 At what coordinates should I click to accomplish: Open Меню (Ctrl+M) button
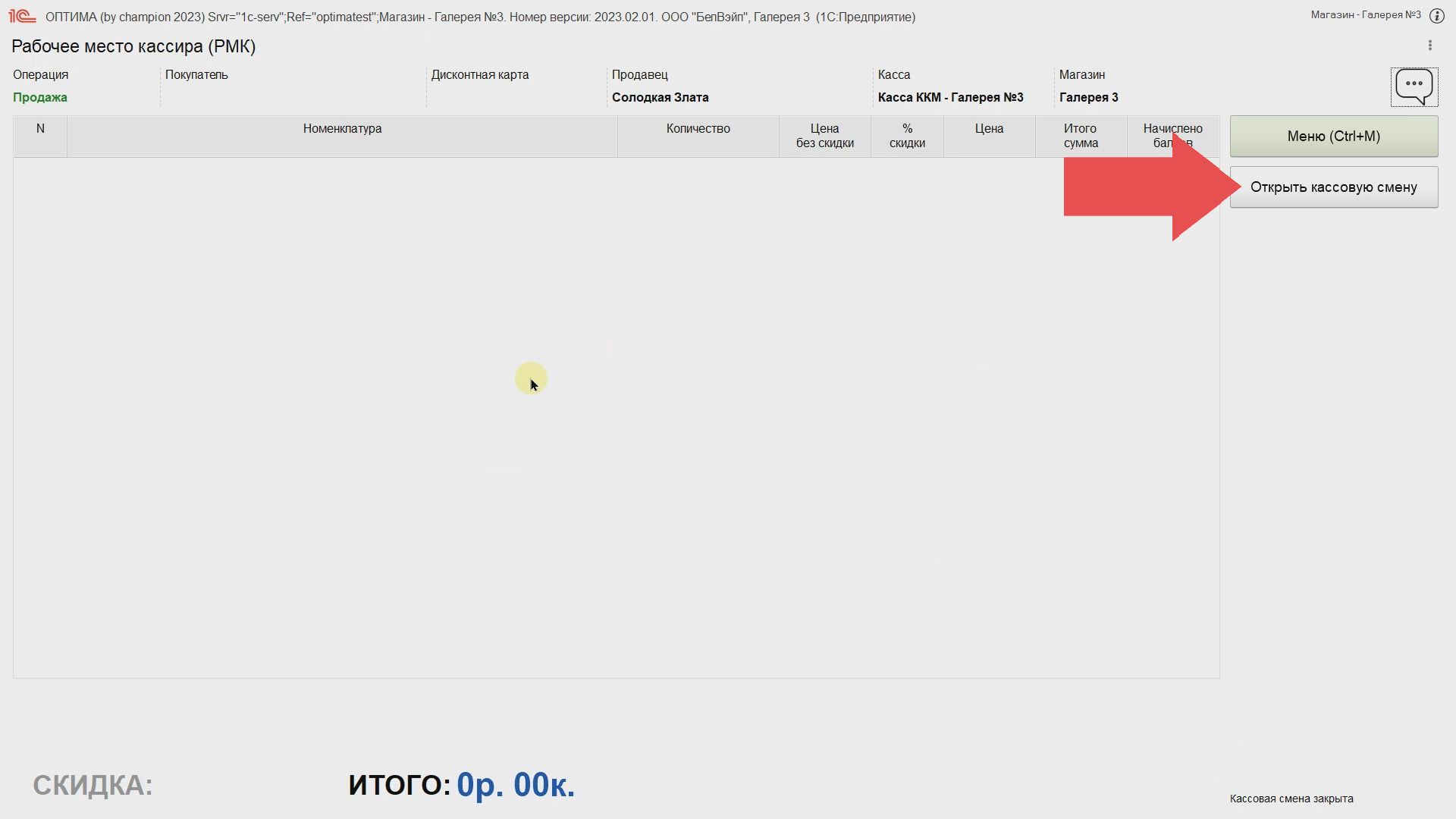1333,136
